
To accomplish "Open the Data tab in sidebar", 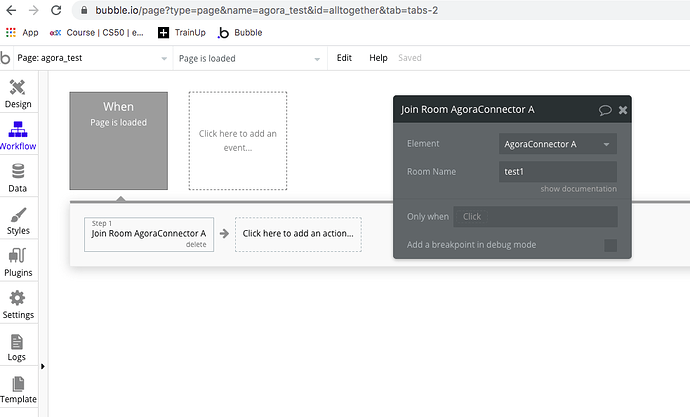I will [x=18, y=177].
